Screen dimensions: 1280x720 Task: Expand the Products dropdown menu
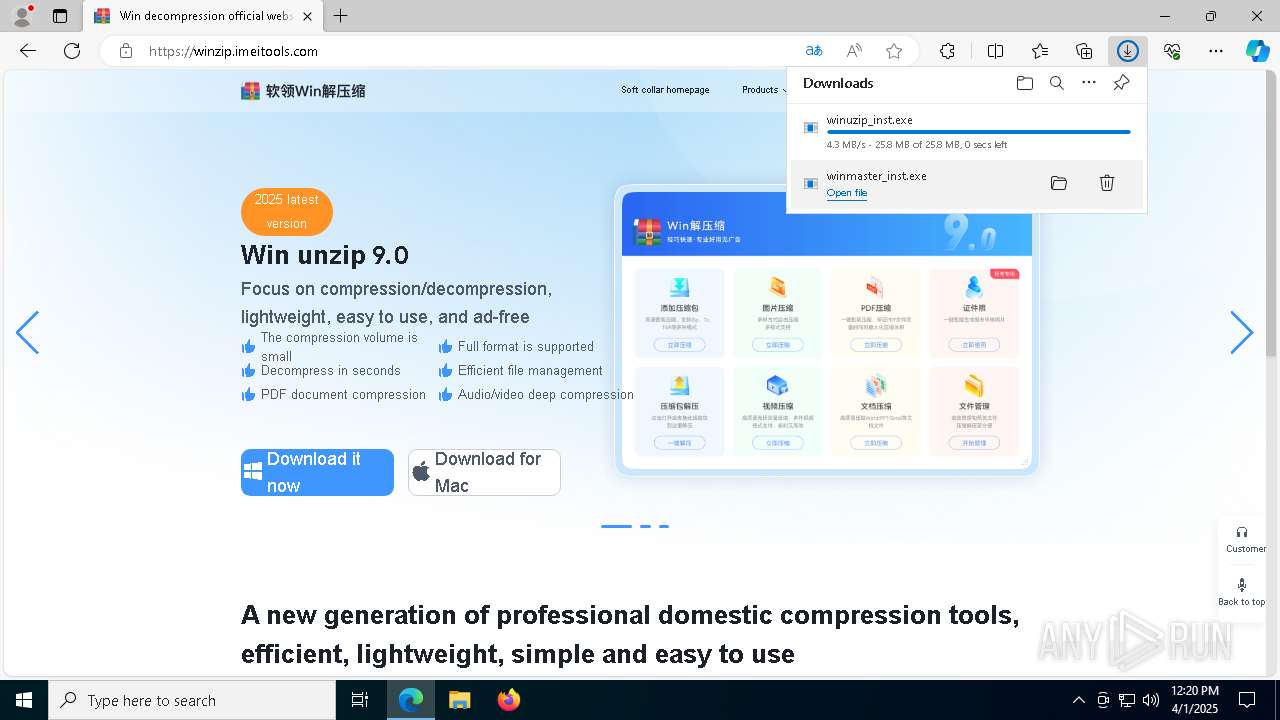click(x=764, y=90)
